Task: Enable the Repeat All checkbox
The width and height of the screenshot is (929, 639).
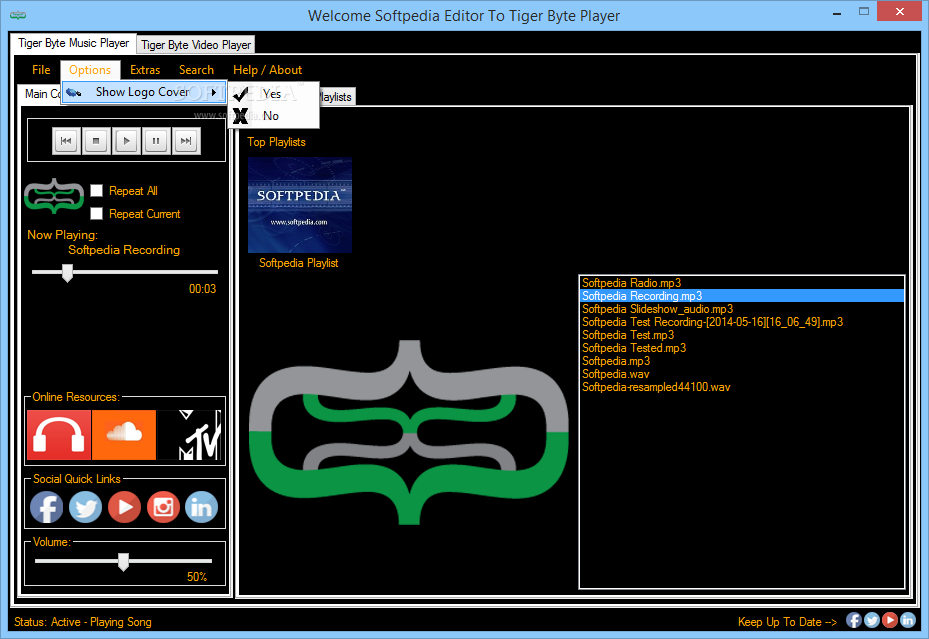Action: click(x=97, y=190)
